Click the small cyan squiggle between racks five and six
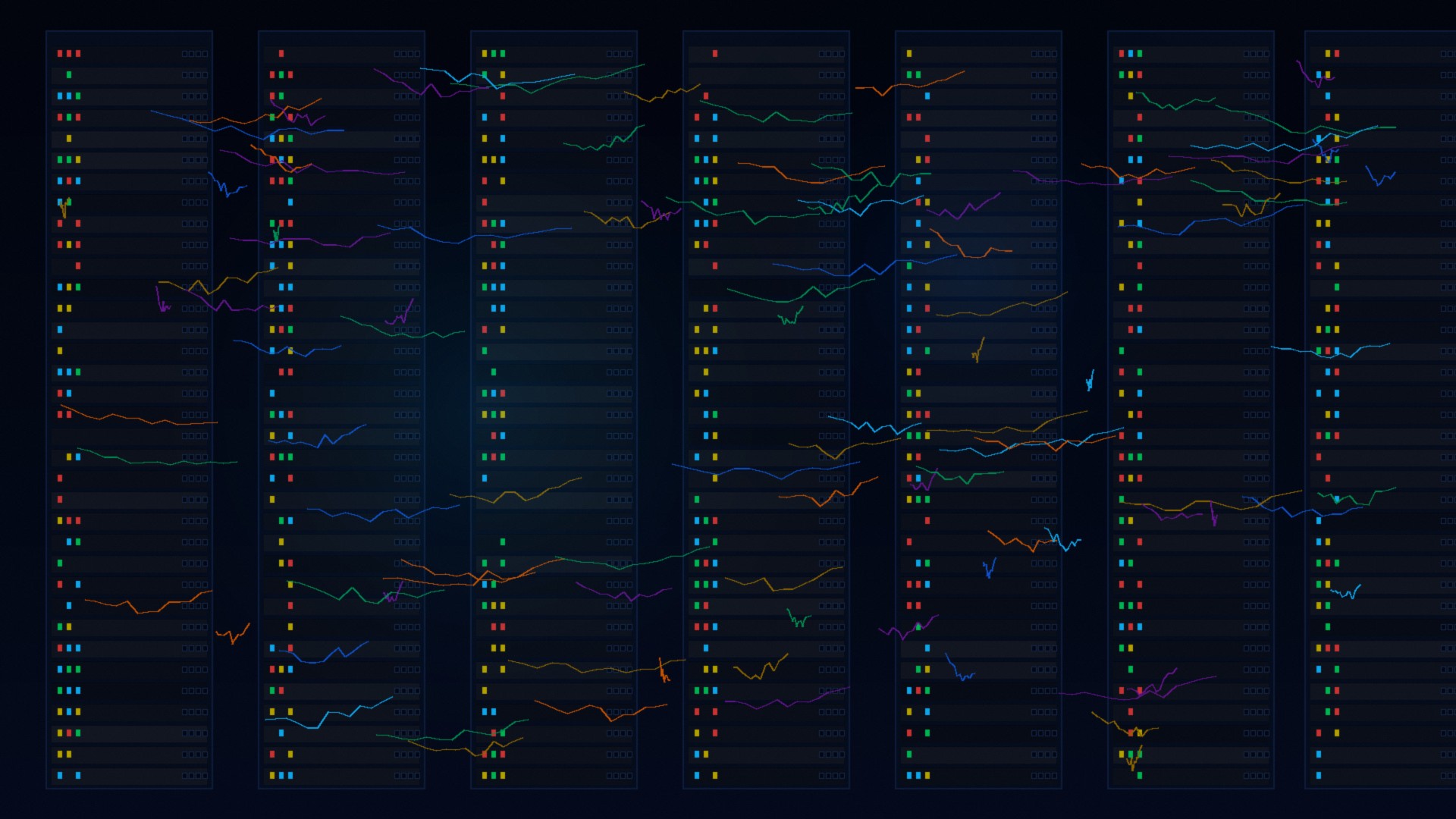1456x819 pixels. 1090,381
